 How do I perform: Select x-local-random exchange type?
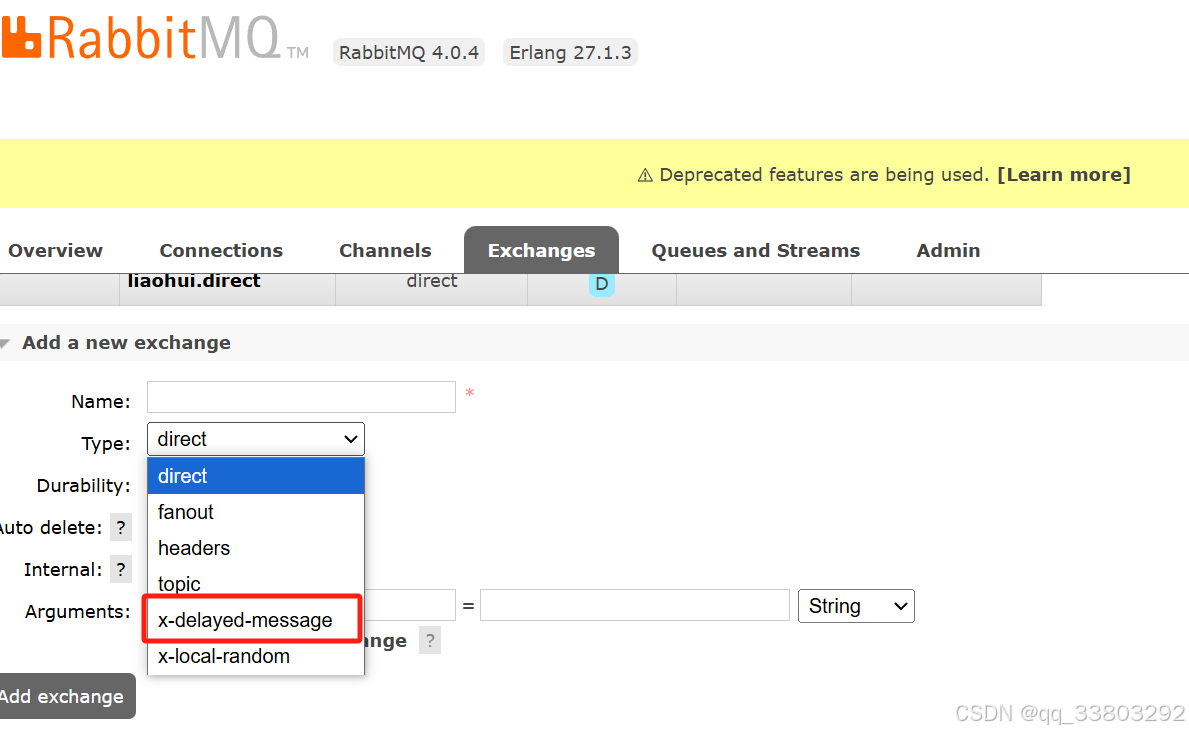pos(256,656)
